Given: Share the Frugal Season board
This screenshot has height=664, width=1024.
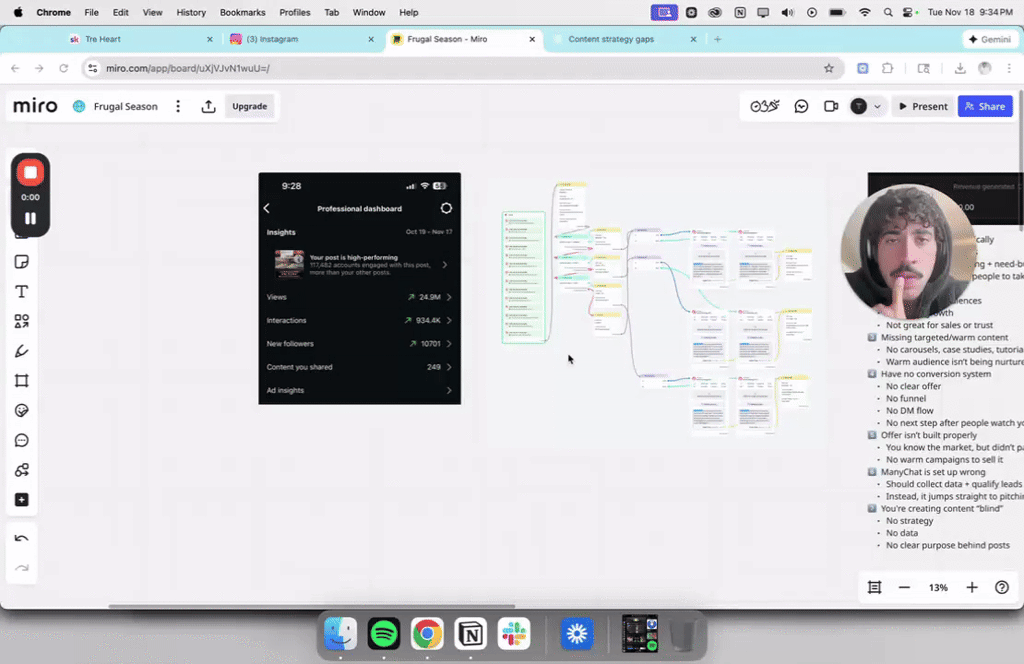Looking at the screenshot, I should point(985,106).
